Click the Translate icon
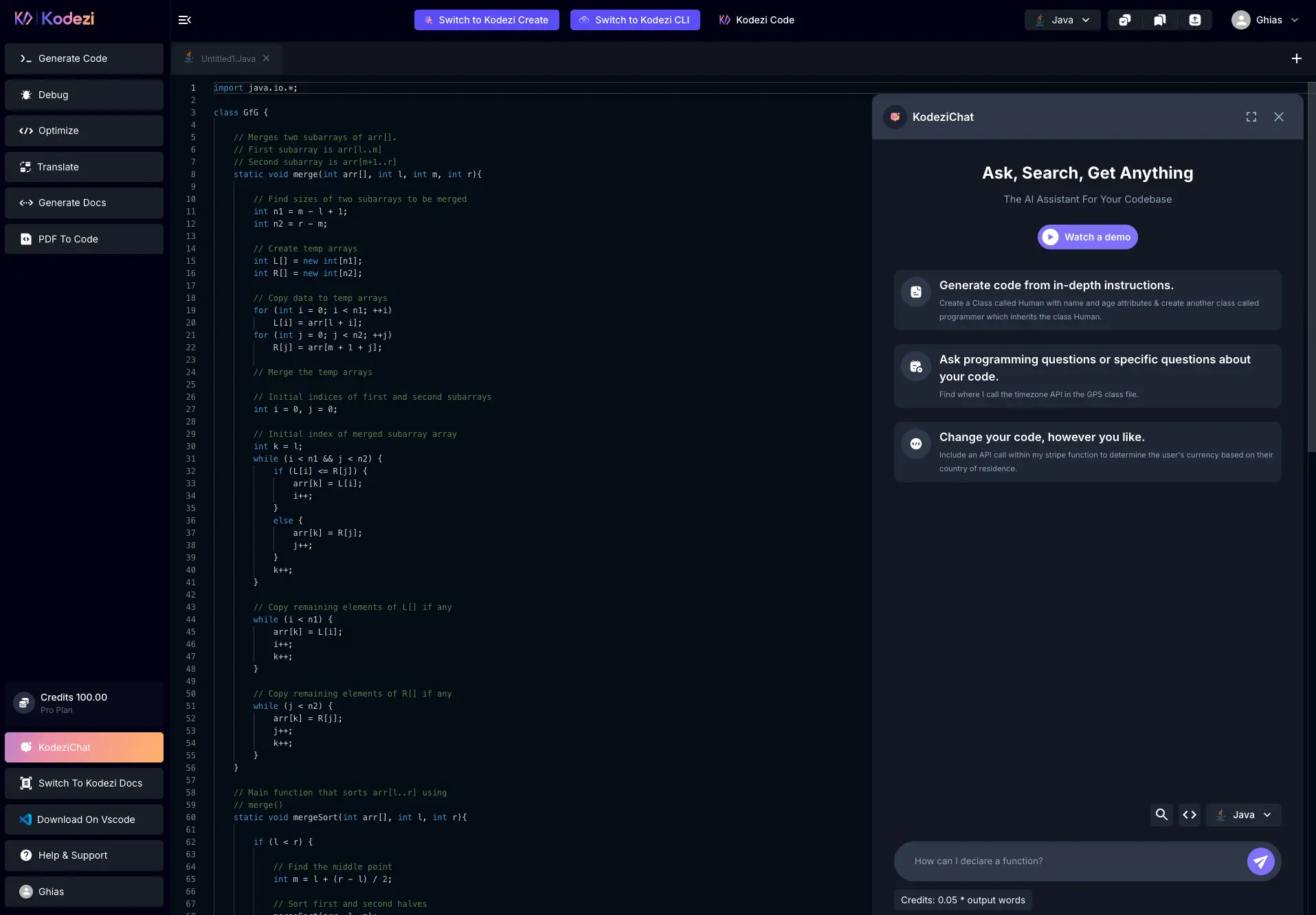 (x=25, y=167)
